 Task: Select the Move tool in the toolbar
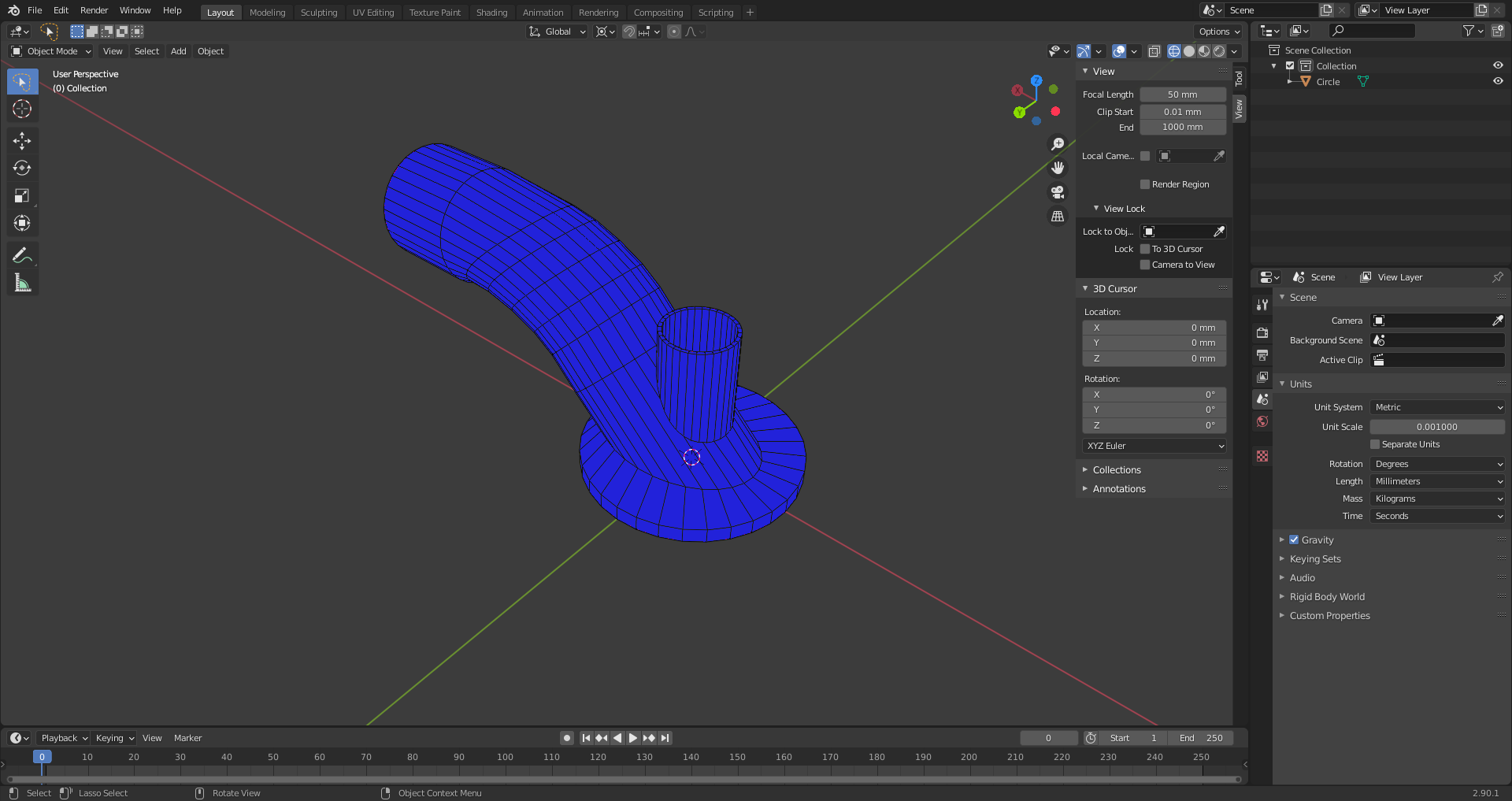click(22, 141)
